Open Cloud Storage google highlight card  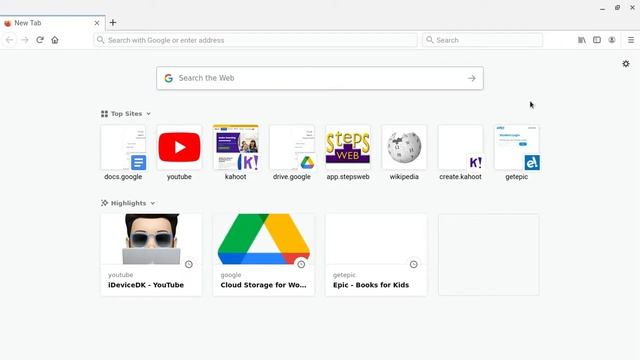pyautogui.click(x=264, y=254)
